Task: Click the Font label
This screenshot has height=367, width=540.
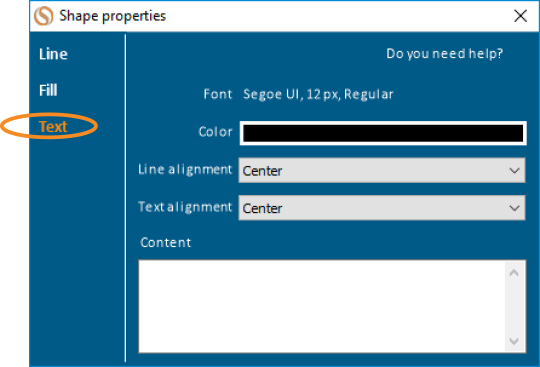Action: tap(218, 94)
